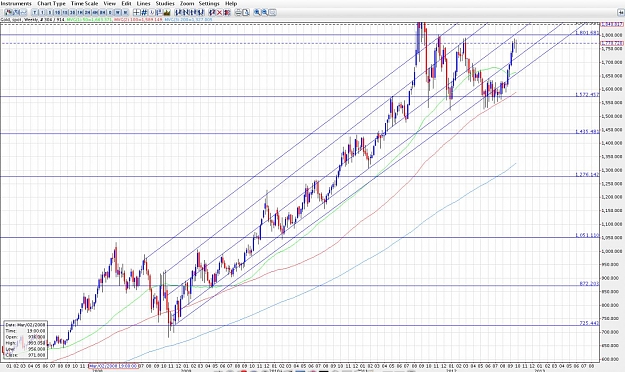
Task: Select the T tick time scale
Action: (x=35, y=12)
